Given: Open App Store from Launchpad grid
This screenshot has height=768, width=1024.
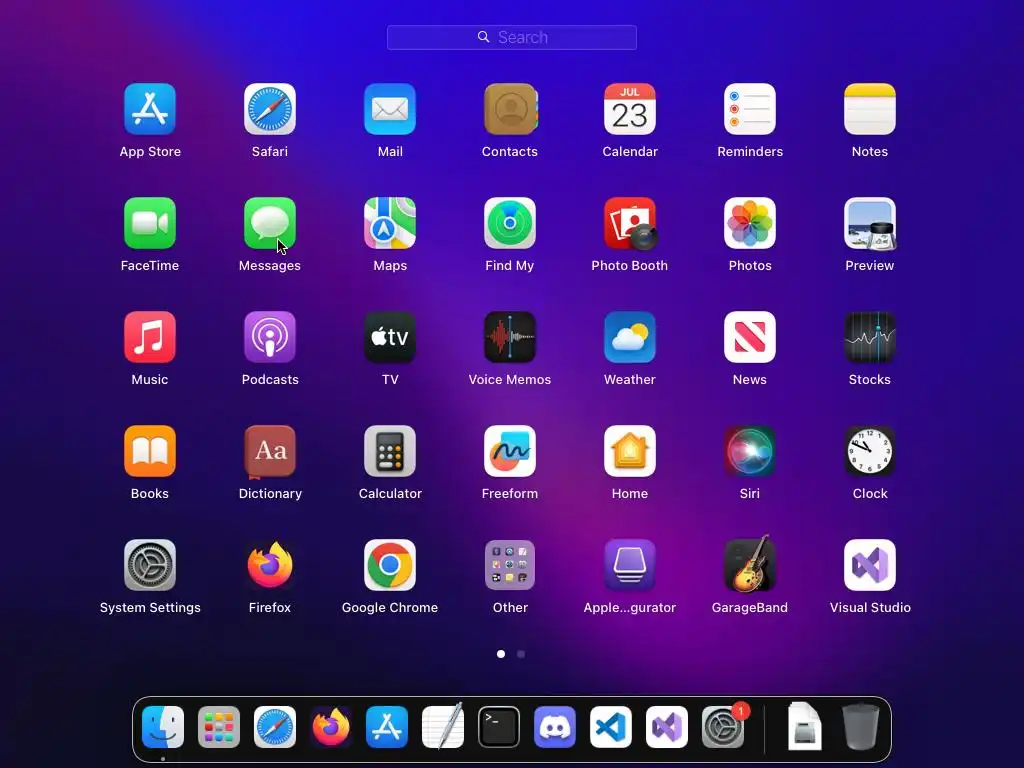Looking at the screenshot, I should pyautogui.click(x=150, y=109).
